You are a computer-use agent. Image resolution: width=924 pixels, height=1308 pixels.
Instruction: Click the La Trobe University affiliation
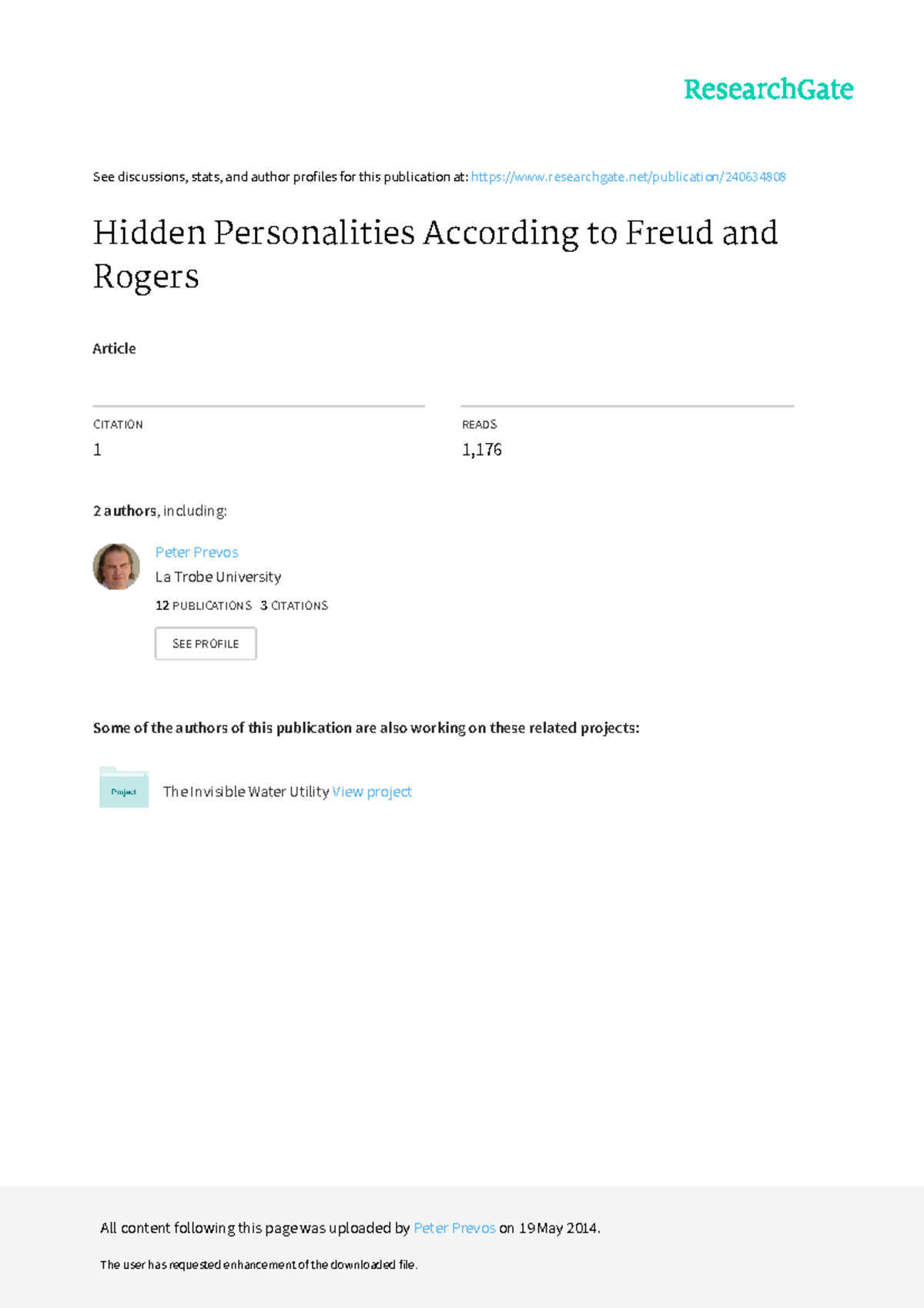coord(218,577)
